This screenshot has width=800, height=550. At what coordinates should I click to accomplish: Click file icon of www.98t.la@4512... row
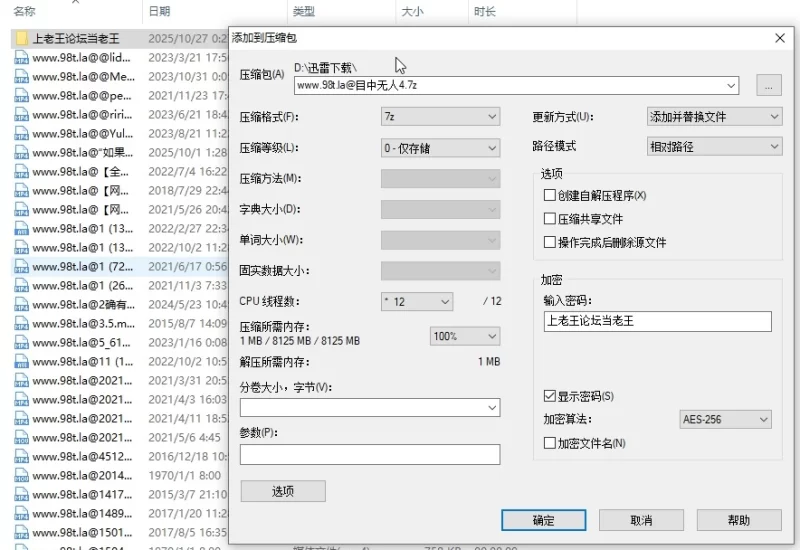(x=21, y=457)
